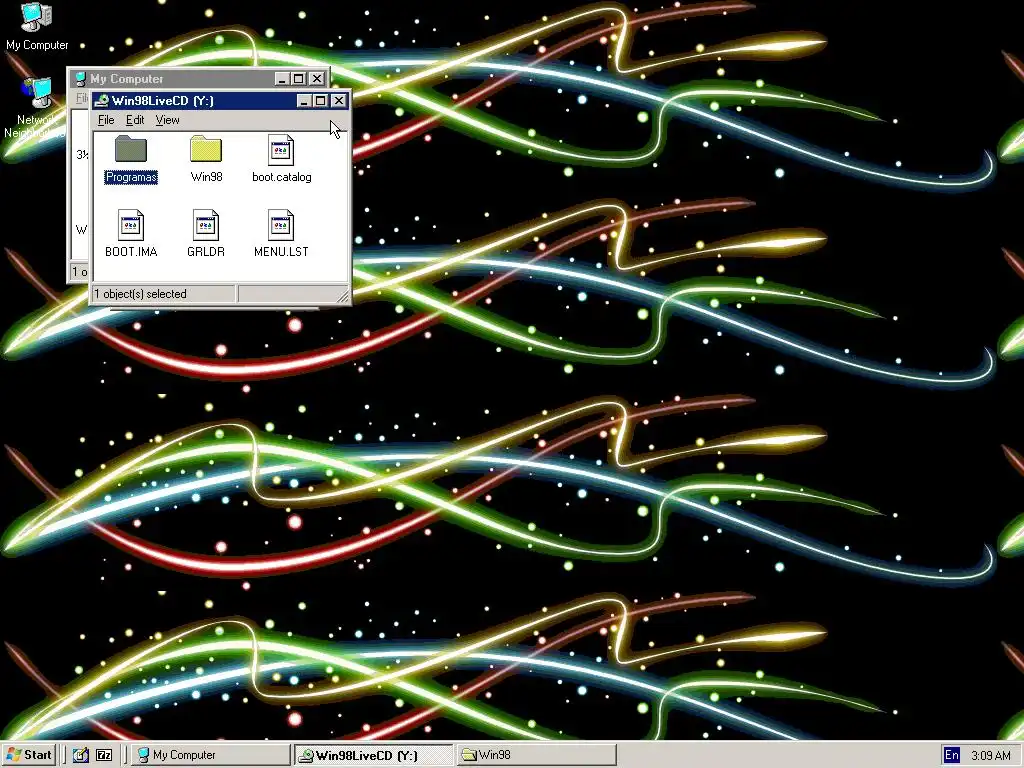Click the Win98 folder label
1024x768 pixels.
click(206, 177)
